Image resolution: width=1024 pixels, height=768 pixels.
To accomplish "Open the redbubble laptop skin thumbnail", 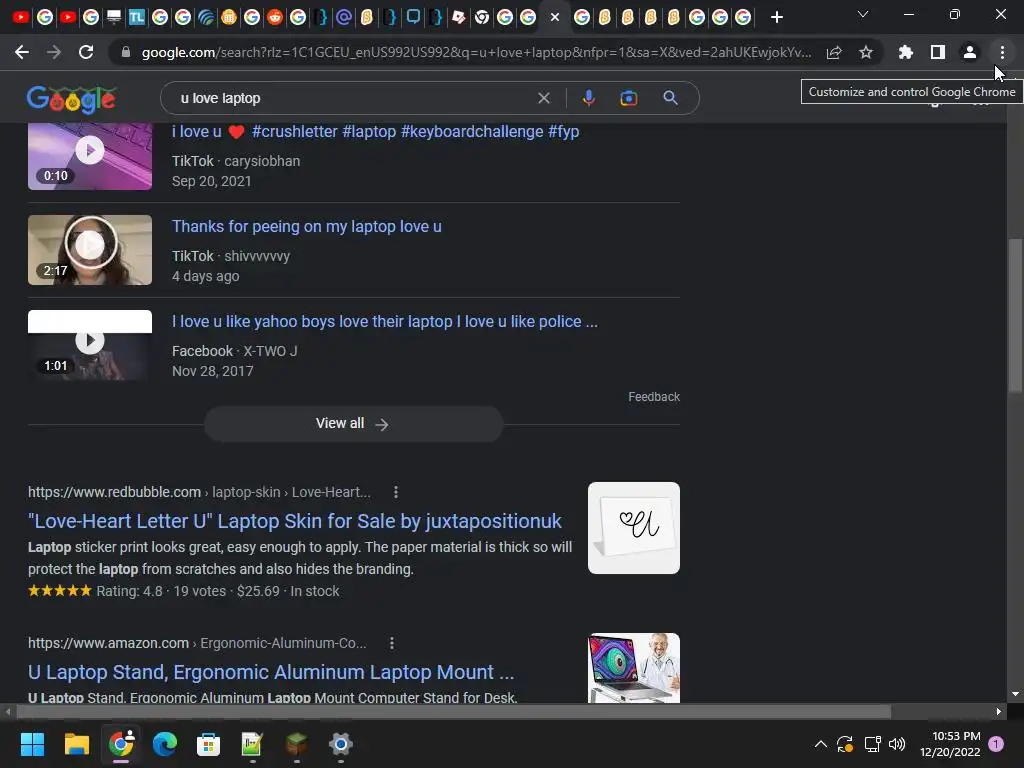I will 633,528.
